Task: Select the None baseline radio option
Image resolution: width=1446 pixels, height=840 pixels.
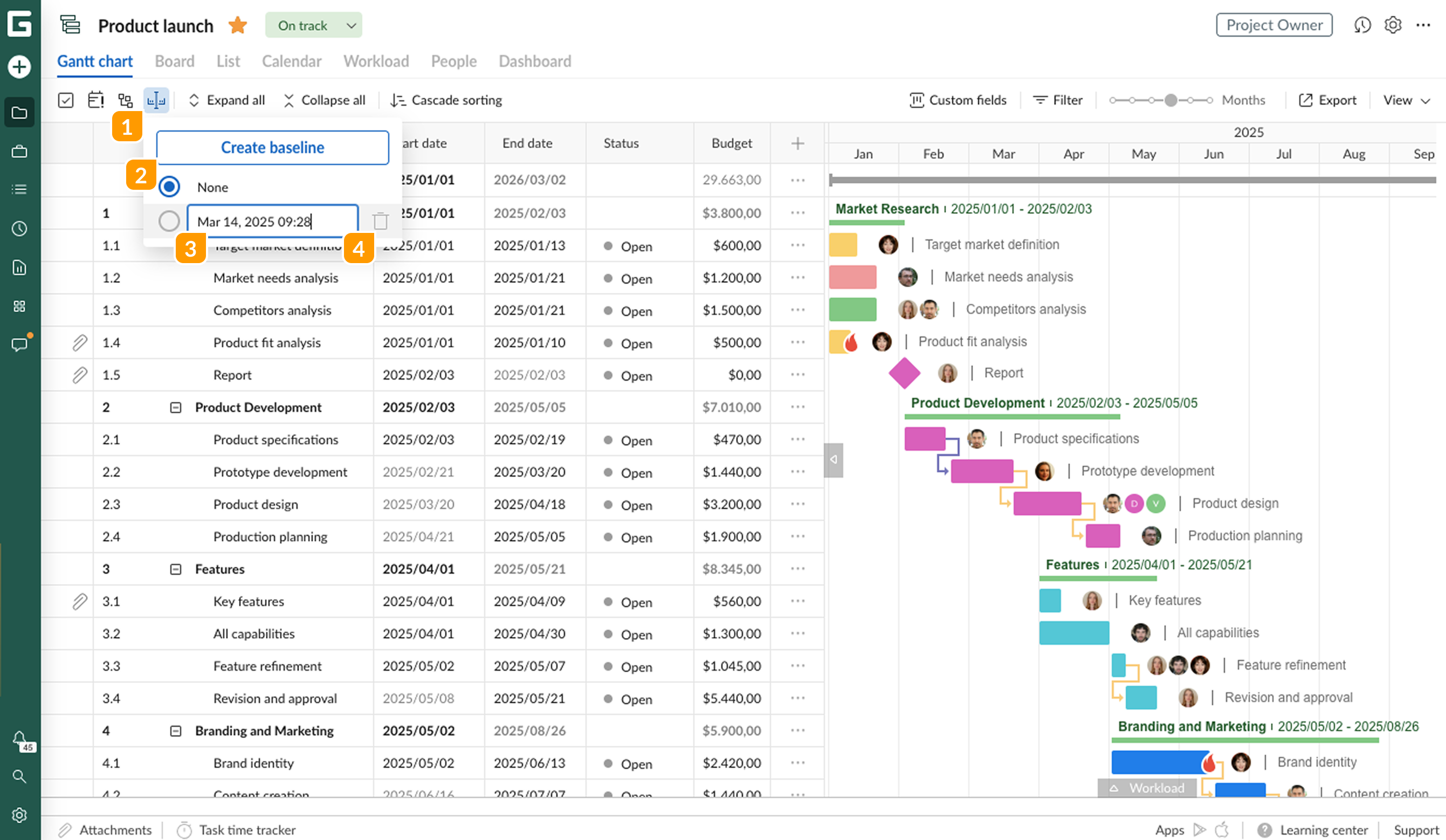Action: click(x=169, y=187)
